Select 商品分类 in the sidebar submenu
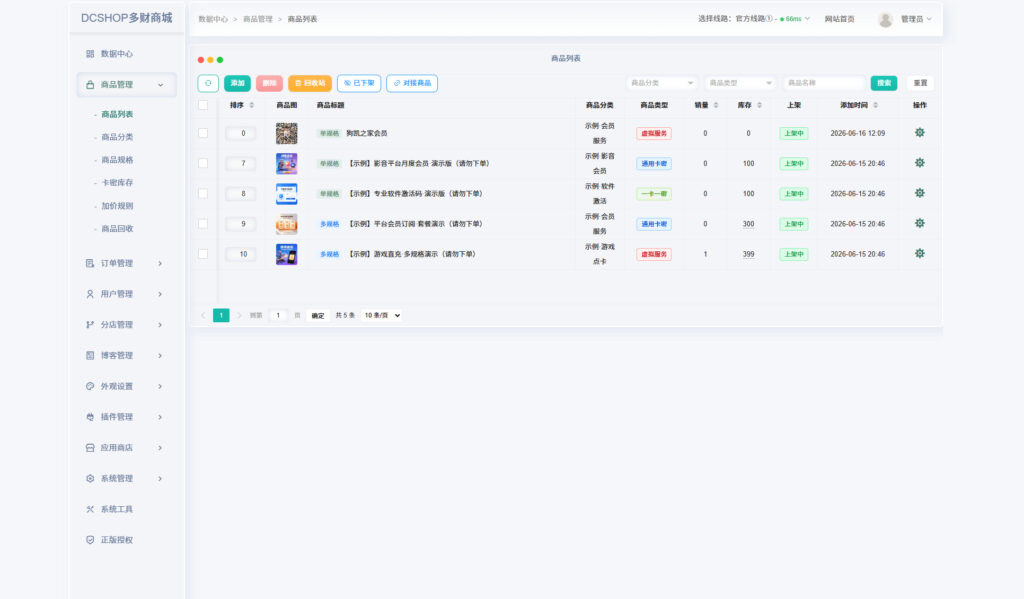 pyautogui.click(x=117, y=137)
